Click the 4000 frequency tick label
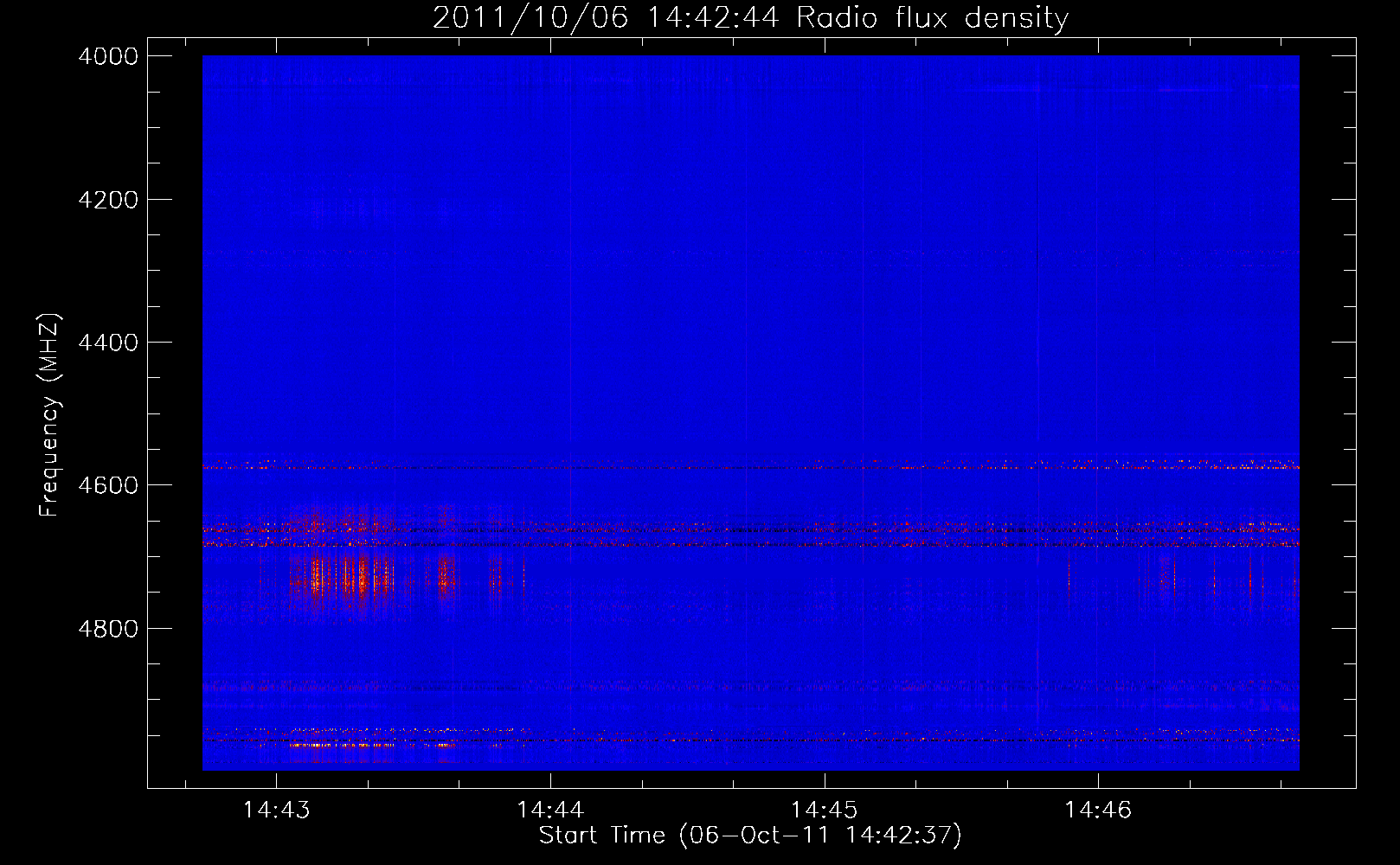This screenshot has height=865, width=1400. pos(108,56)
